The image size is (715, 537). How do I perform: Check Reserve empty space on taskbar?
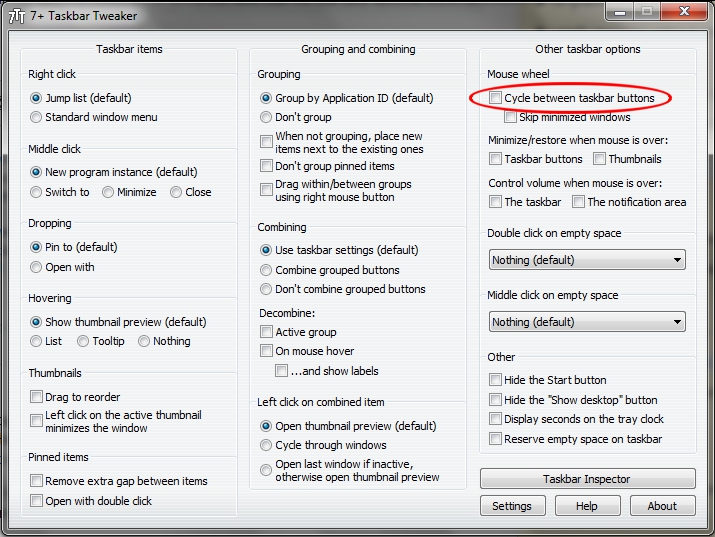[495, 439]
